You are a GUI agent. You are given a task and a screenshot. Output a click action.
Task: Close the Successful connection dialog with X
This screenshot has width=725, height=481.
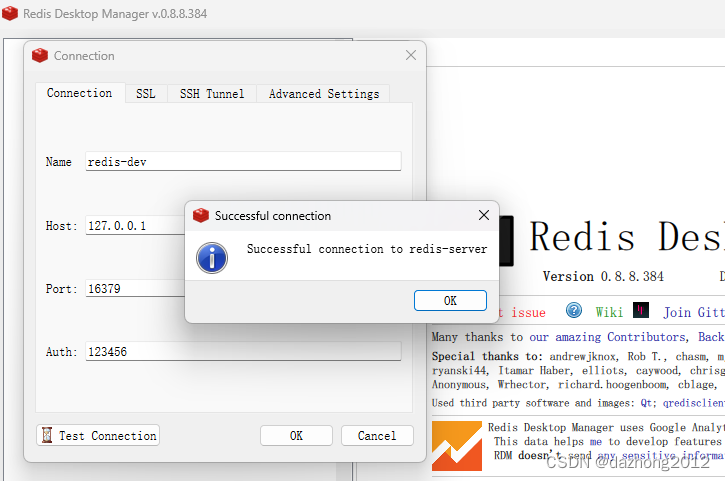[x=484, y=215]
